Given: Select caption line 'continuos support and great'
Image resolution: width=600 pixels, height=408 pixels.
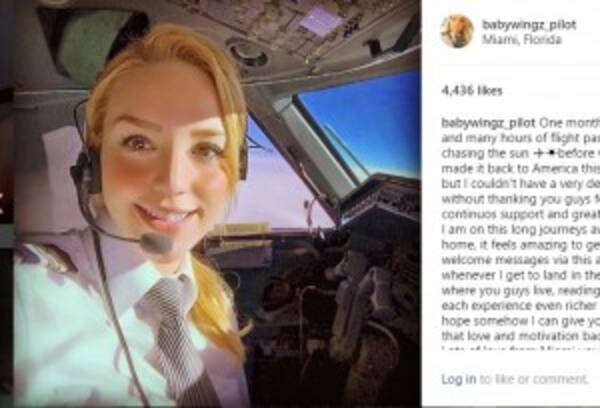Looking at the screenshot, I should [521, 214].
